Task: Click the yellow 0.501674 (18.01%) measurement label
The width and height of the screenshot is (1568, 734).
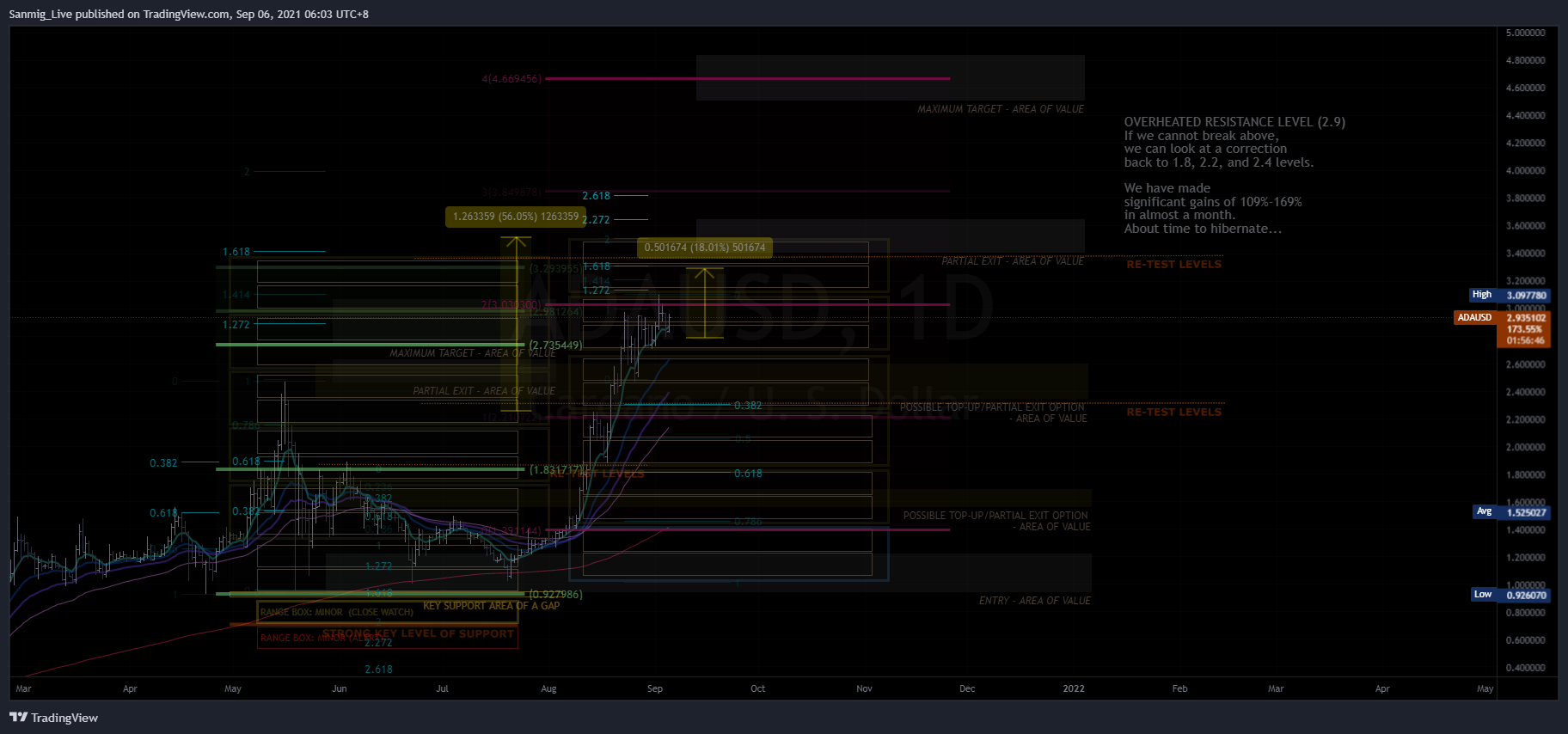Action: coord(705,248)
